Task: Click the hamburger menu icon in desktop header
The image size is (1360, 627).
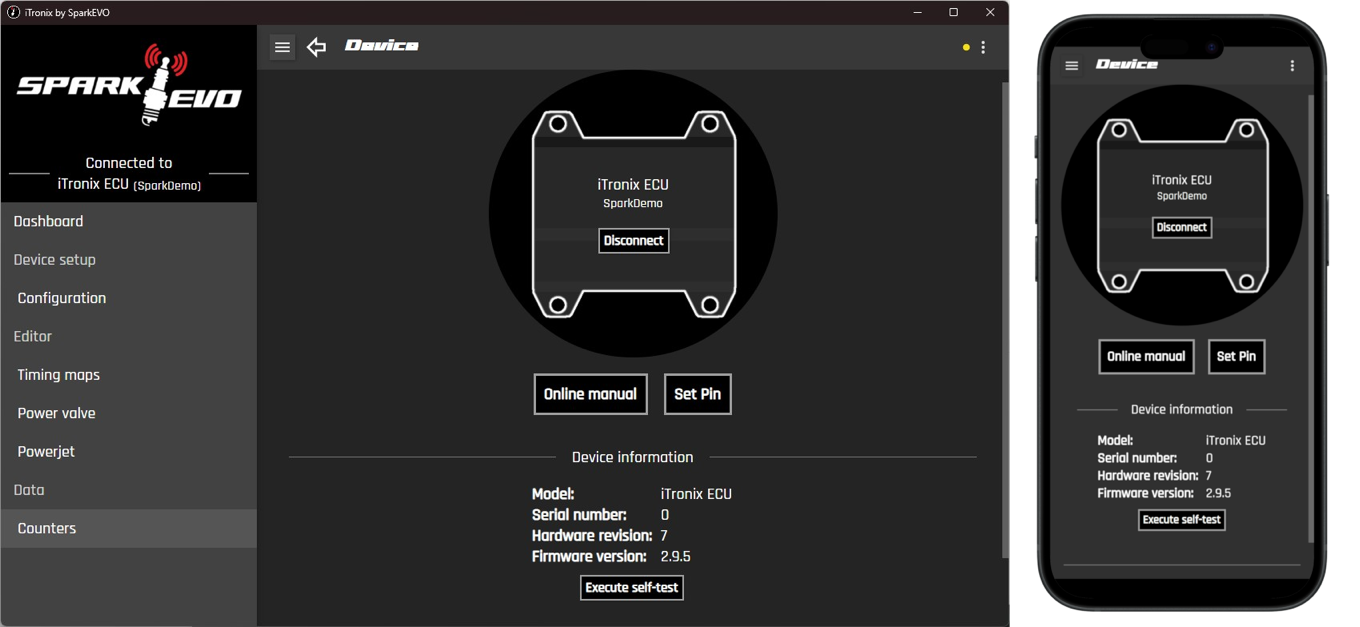Action: pos(283,47)
